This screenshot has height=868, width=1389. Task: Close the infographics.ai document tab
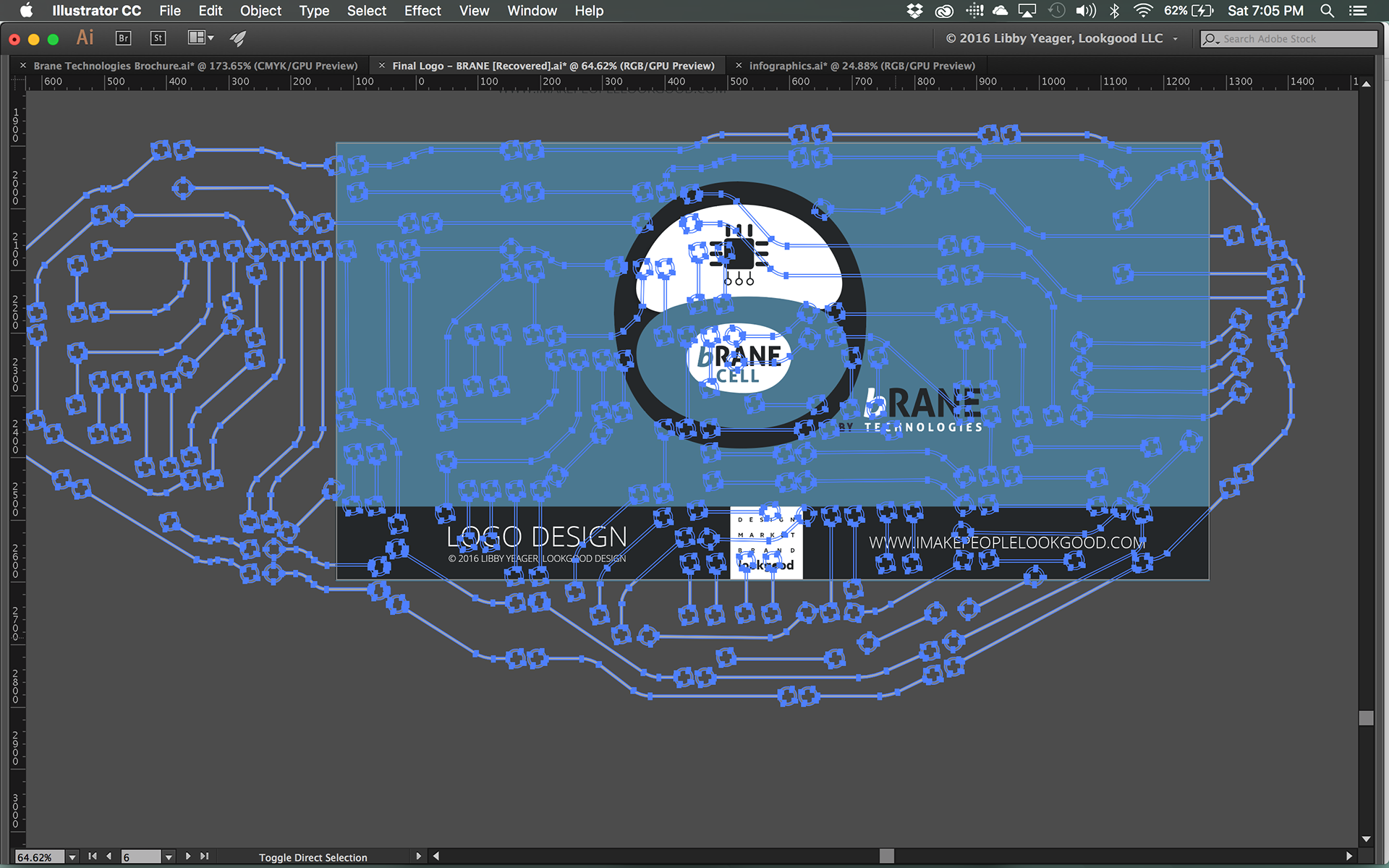point(739,65)
